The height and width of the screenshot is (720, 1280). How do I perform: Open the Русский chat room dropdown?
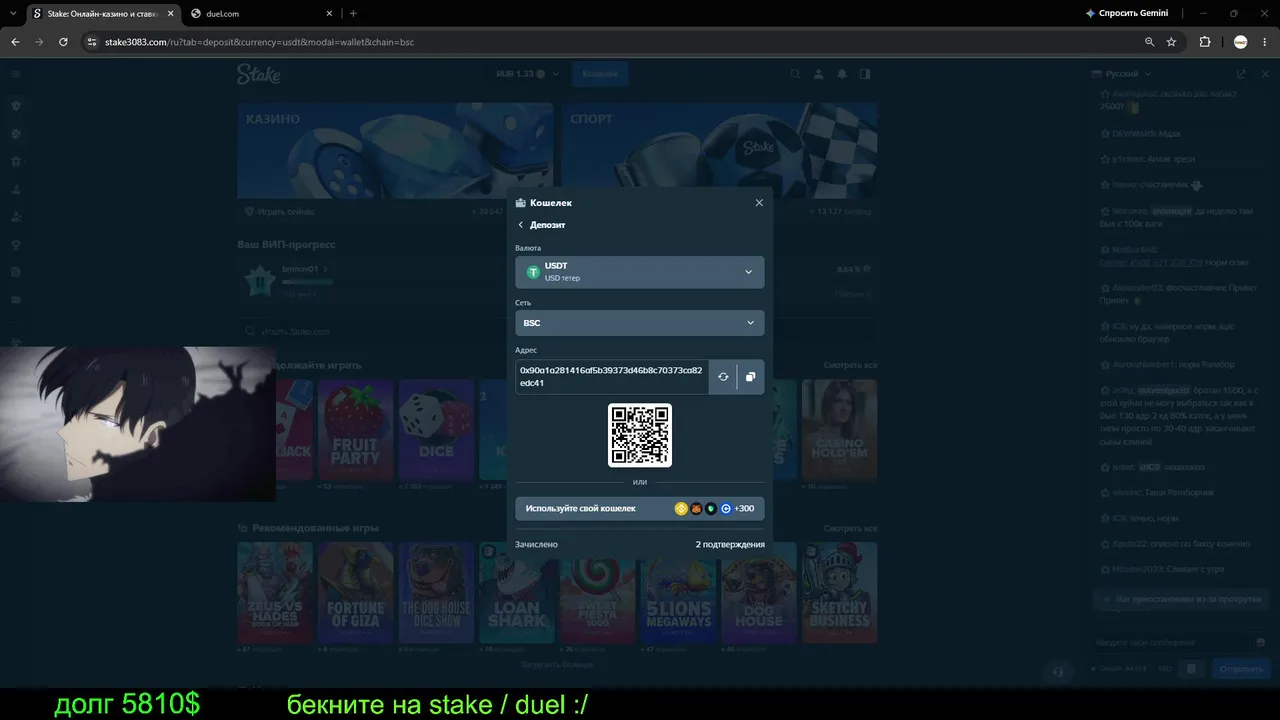coord(1122,74)
